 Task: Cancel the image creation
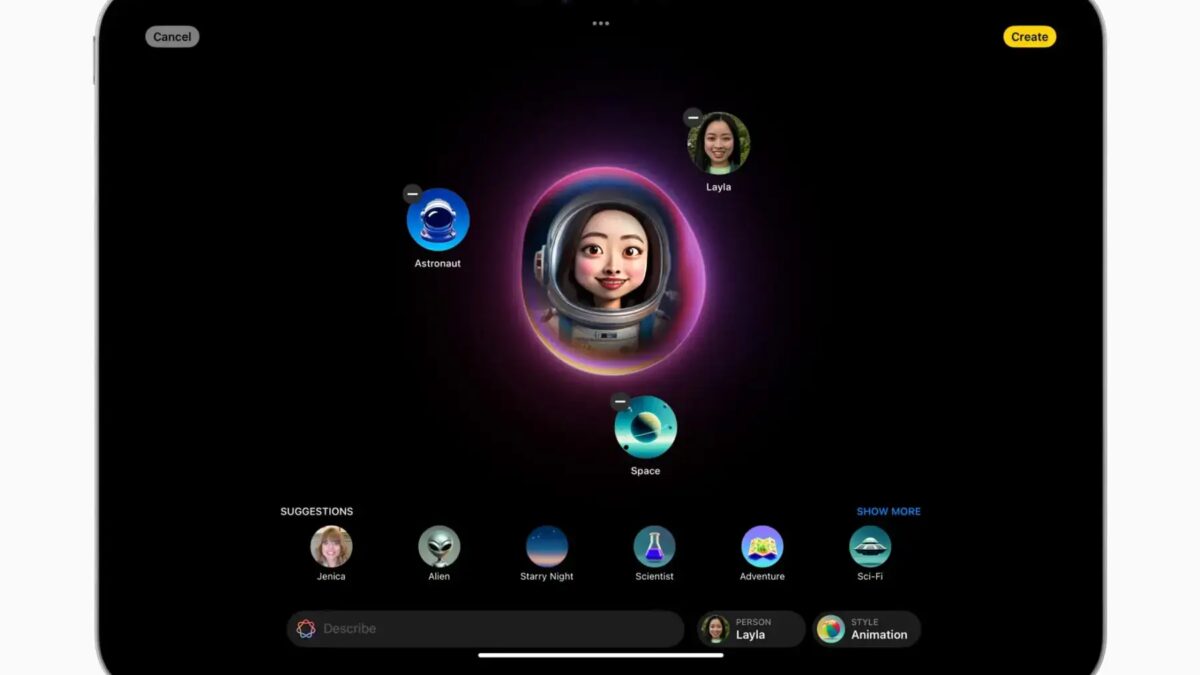pyautogui.click(x=171, y=36)
